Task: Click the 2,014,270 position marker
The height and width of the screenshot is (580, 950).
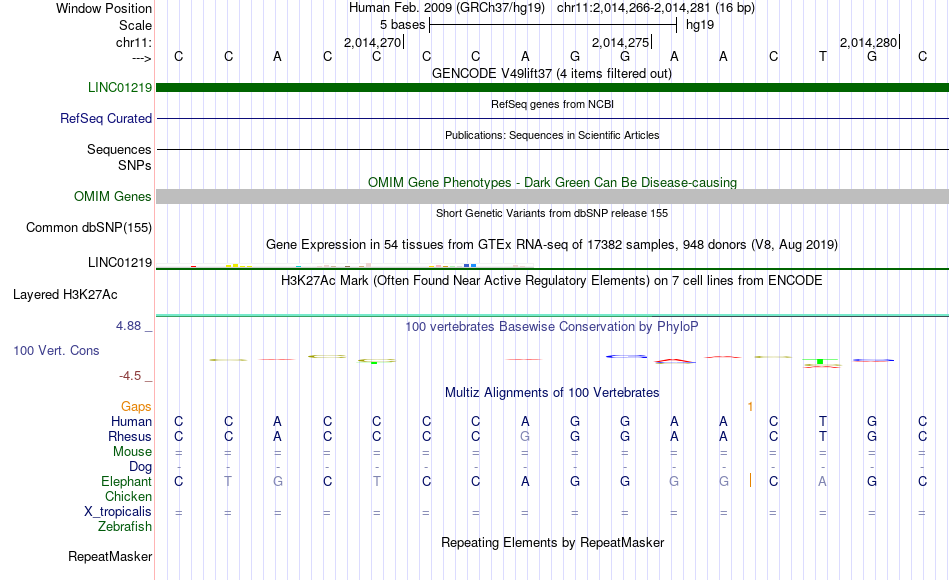Action: [x=374, y=42]
